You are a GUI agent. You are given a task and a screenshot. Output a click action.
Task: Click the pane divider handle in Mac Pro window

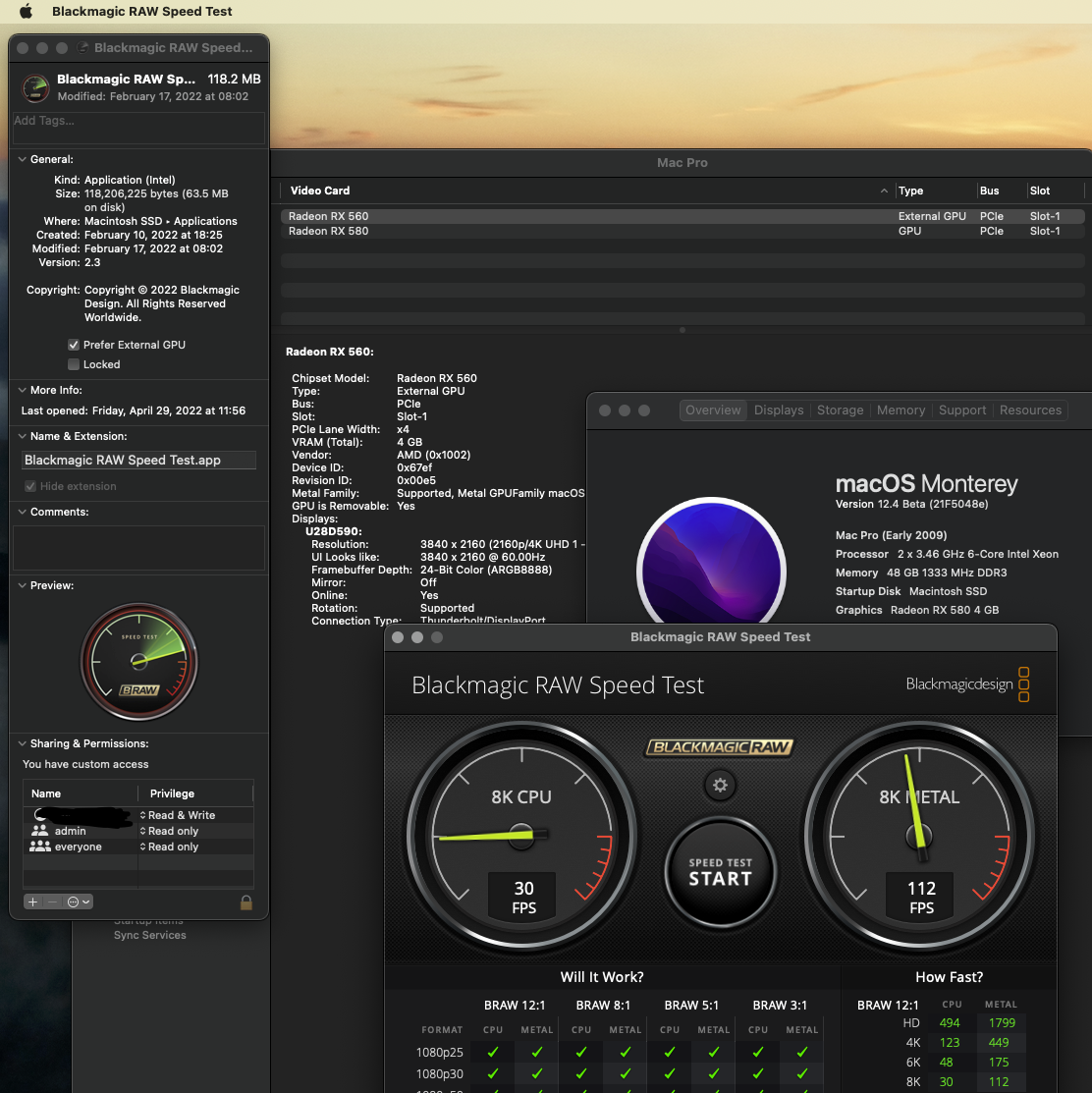[682, 330]
